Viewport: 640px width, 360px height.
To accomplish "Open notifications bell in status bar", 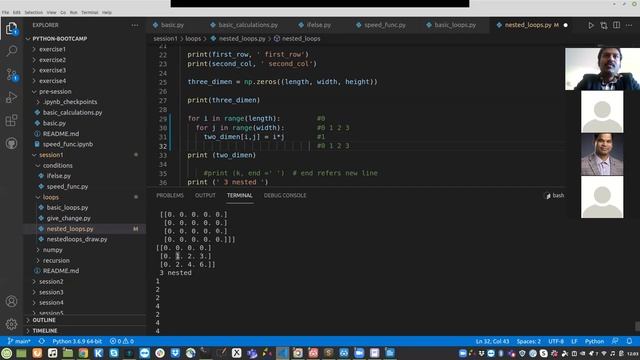I will pos(629,341).
